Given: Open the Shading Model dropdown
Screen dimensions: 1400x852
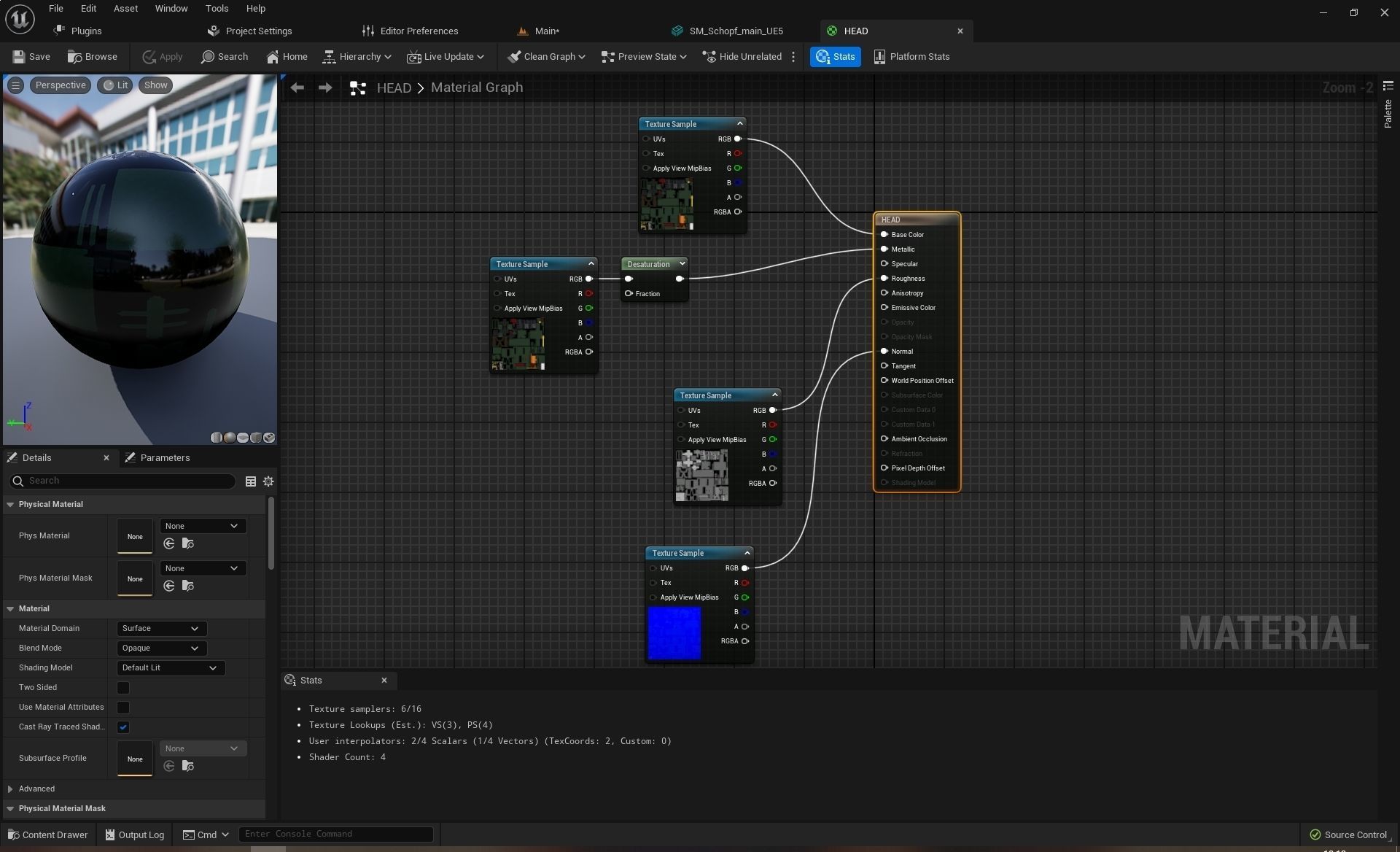Looking at the screenshot, I should [170, 668].
